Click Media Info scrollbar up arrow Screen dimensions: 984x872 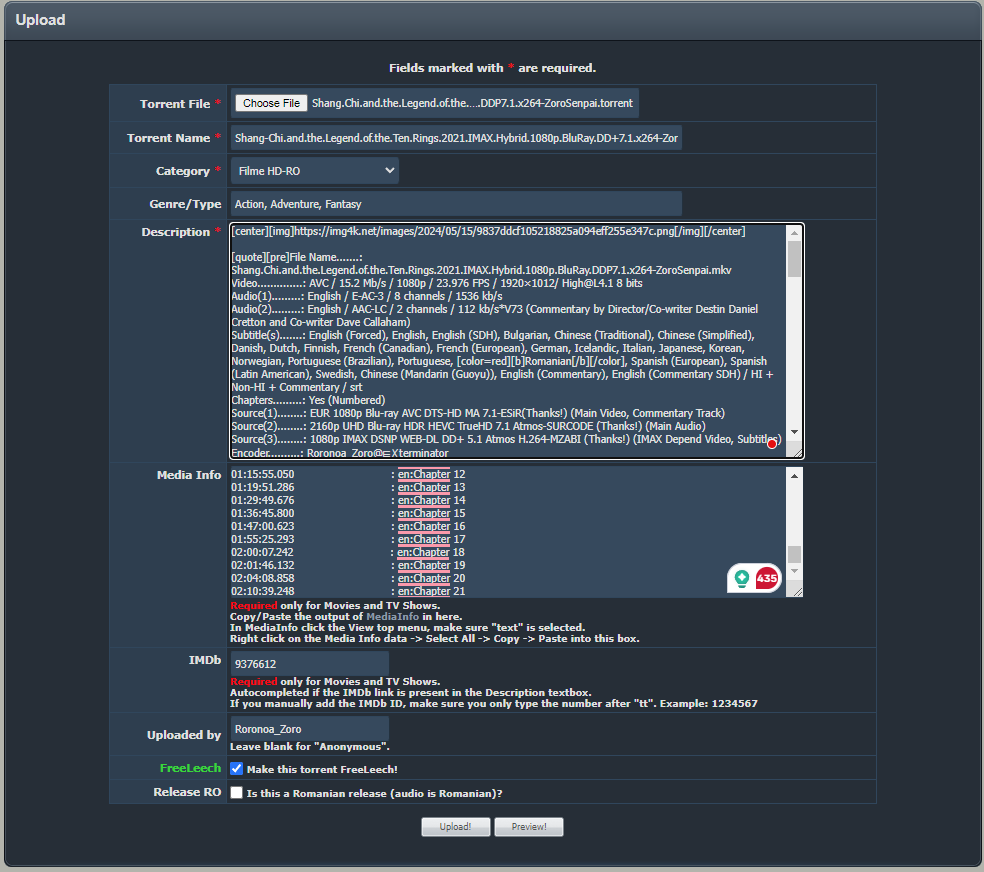(794, 474)
